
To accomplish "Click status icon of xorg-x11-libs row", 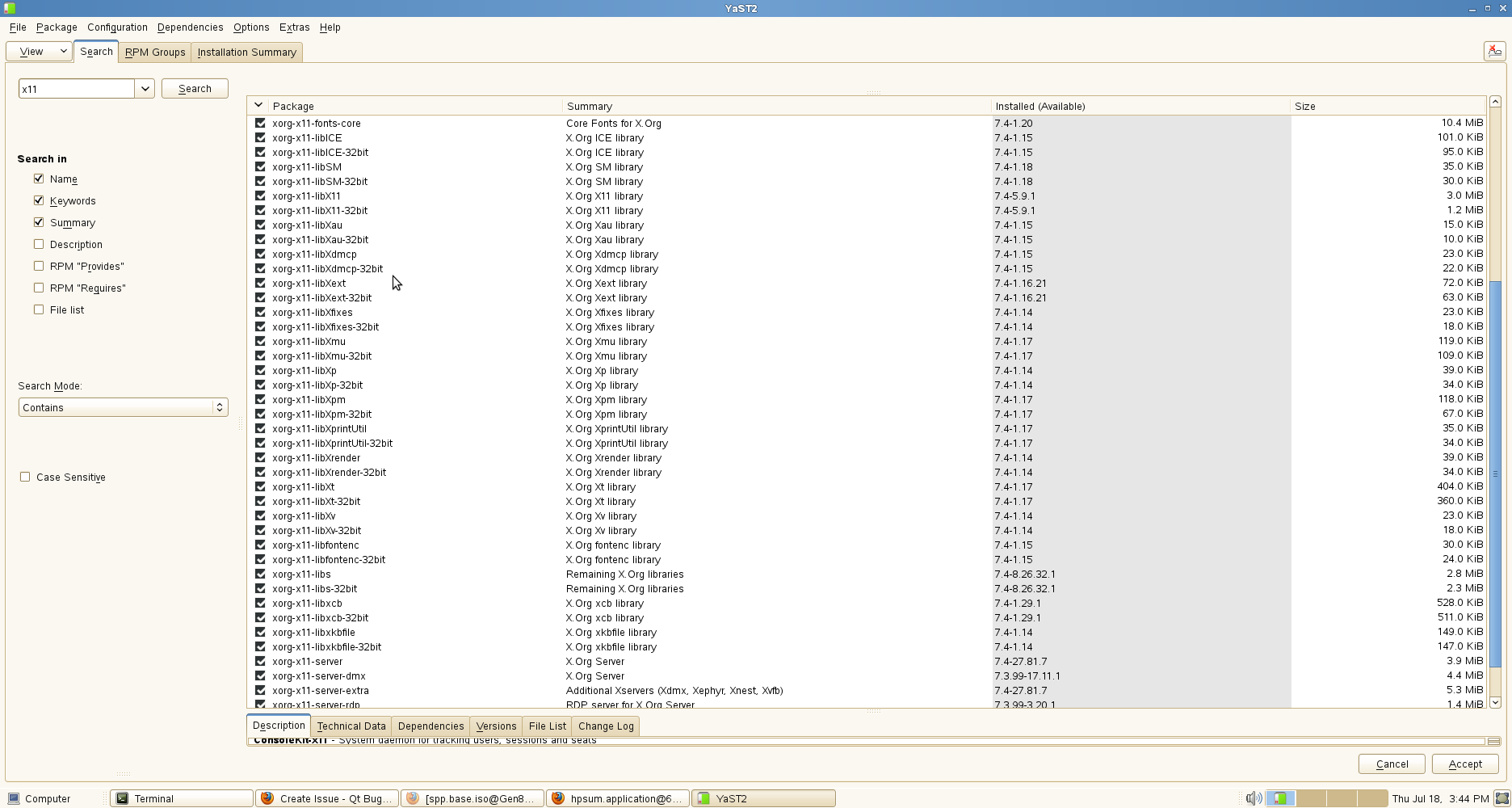I will point(260,574).
